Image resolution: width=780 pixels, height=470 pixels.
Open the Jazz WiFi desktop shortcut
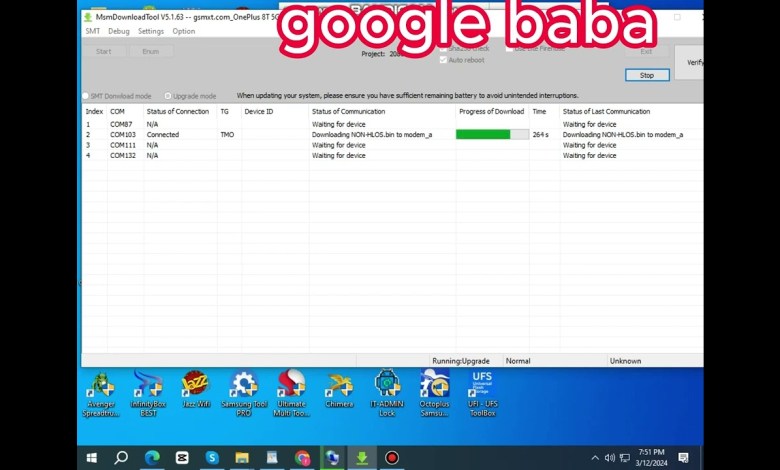pos(195,385)
